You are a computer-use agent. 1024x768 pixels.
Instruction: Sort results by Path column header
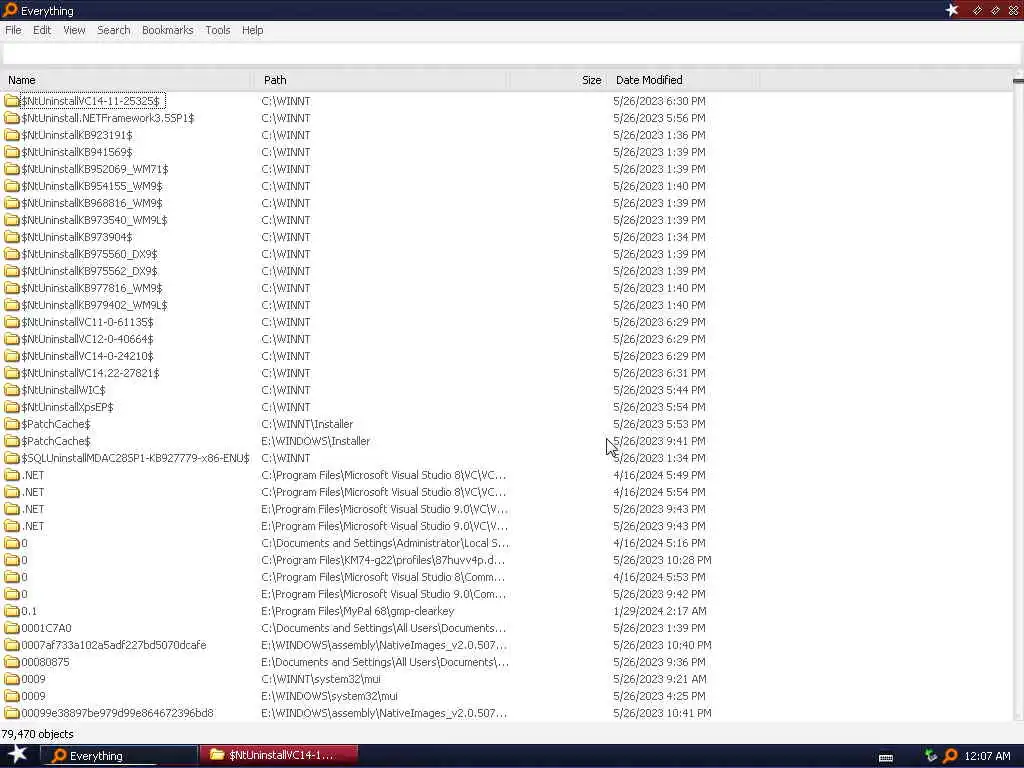380,80
